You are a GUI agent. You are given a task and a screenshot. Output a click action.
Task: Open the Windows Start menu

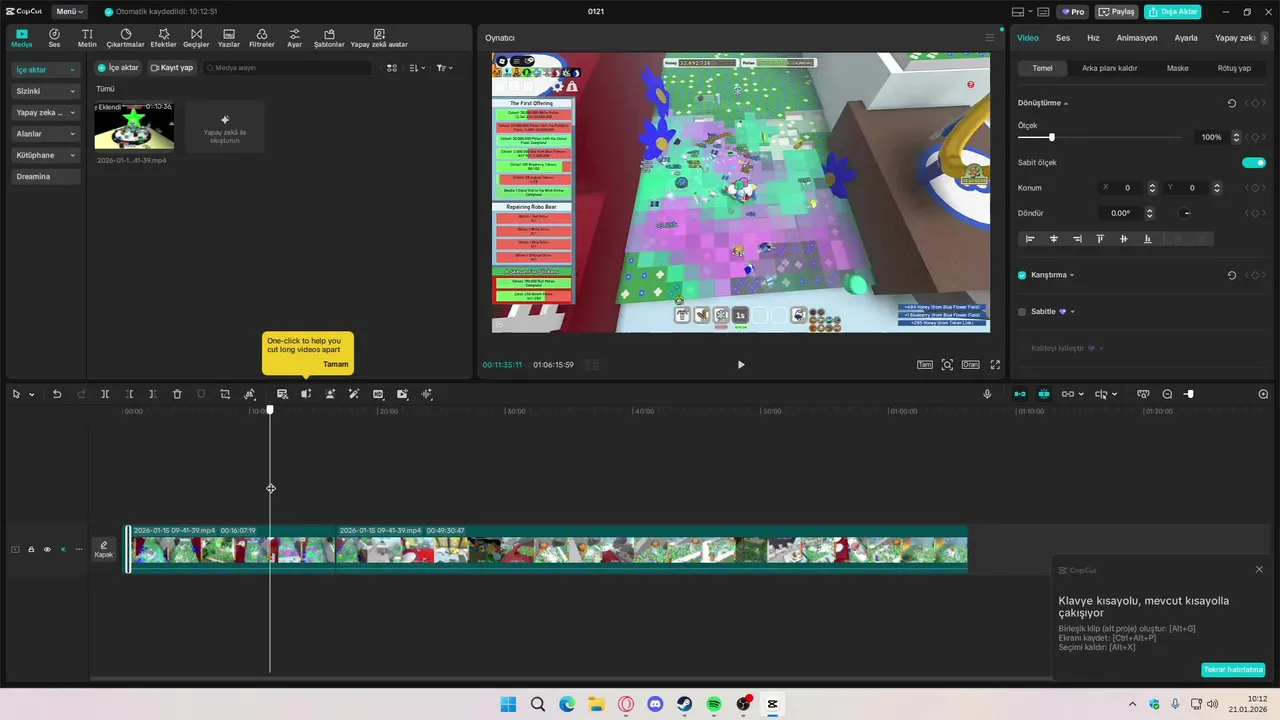pos(508,704)
